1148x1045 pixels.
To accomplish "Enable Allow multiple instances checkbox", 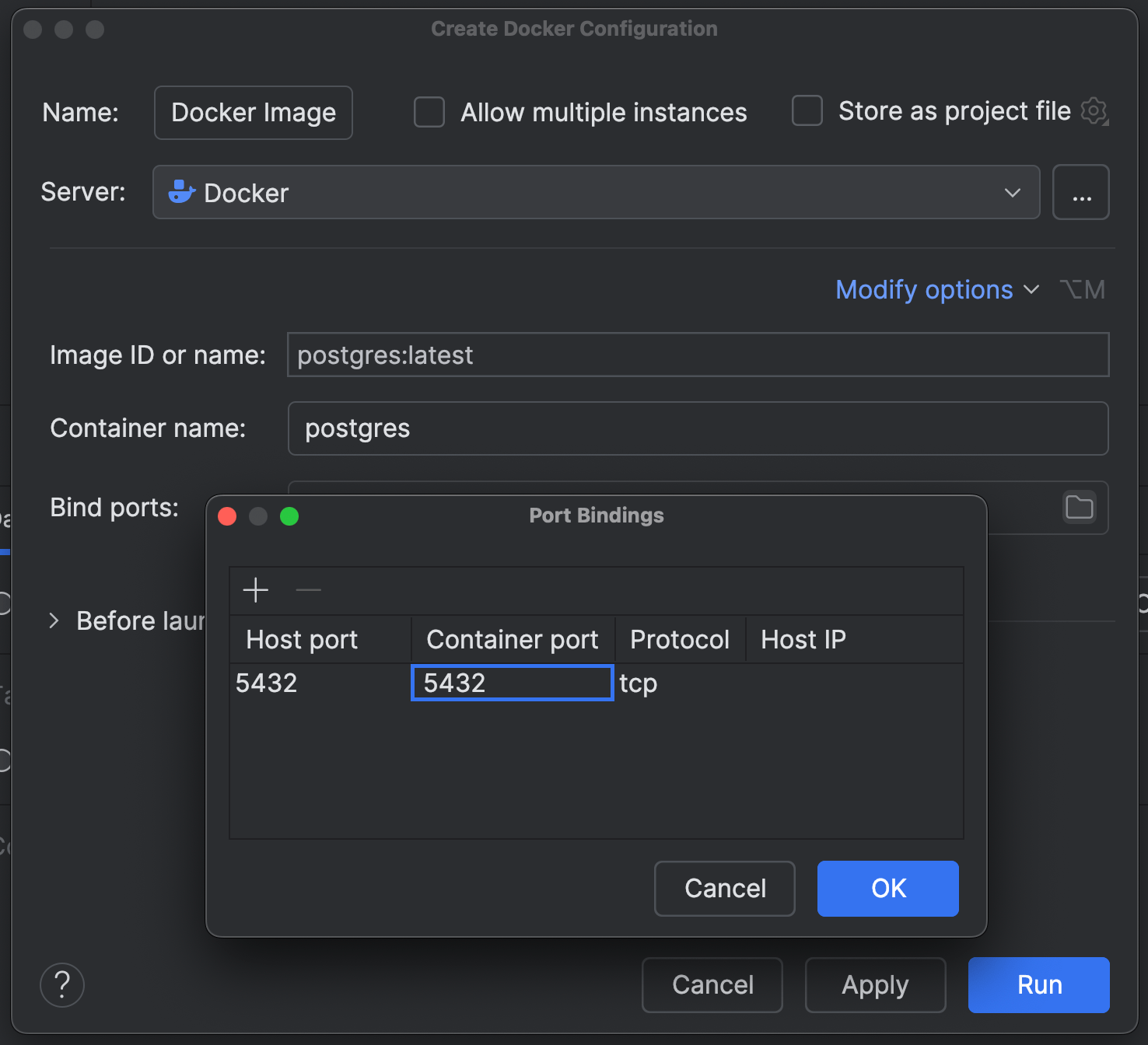I will coord(429,112).
